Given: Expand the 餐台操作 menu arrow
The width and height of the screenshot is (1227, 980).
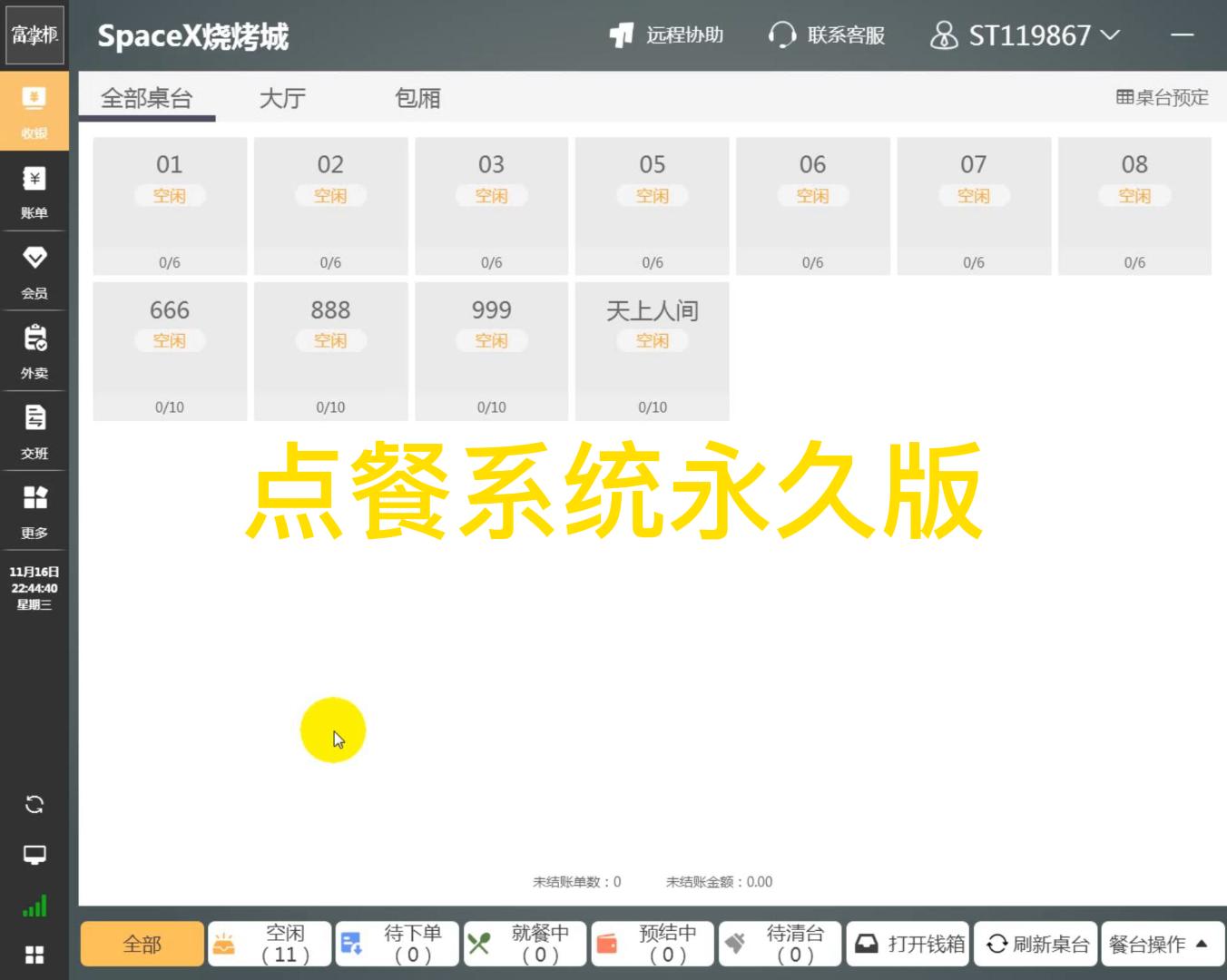Looking at the screenshot, I should coord(1202,944).
